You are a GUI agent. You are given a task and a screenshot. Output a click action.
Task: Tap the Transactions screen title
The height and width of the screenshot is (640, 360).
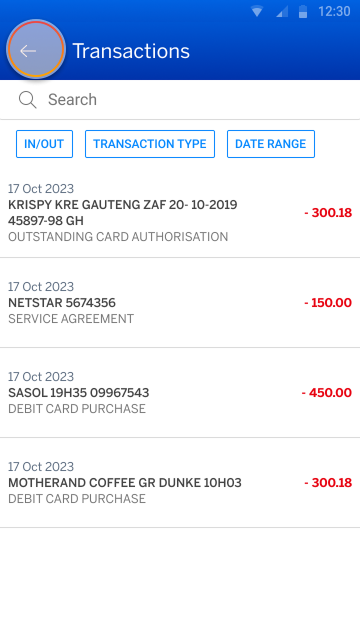(131, 51)
